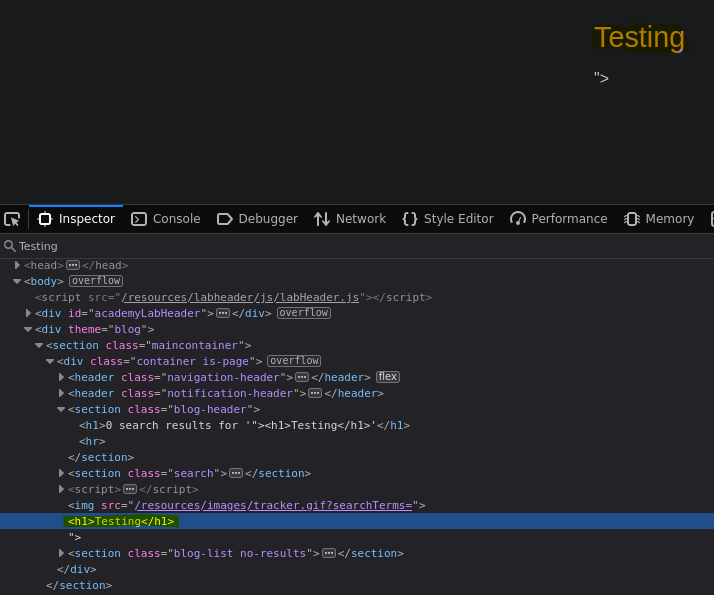Open the labHeader.js script source link
Image resolution: width=714 pixels, height=595 pixels.
[240, 297]
